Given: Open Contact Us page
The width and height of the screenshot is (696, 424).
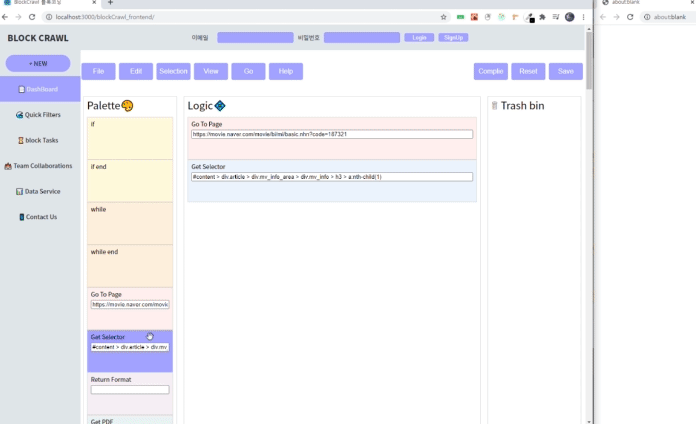Looking at the screenshot, I should pyautogui.click(x=40, y=217).
